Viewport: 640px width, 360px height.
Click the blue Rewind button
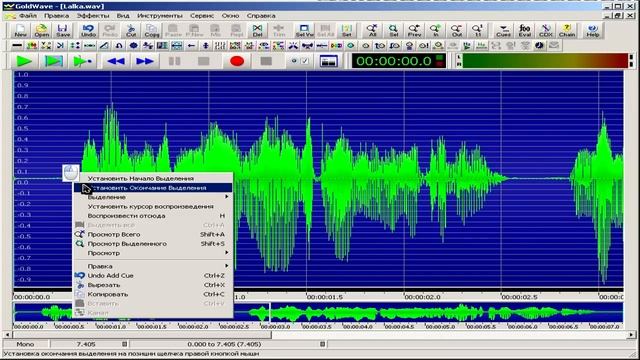(116, 61)
